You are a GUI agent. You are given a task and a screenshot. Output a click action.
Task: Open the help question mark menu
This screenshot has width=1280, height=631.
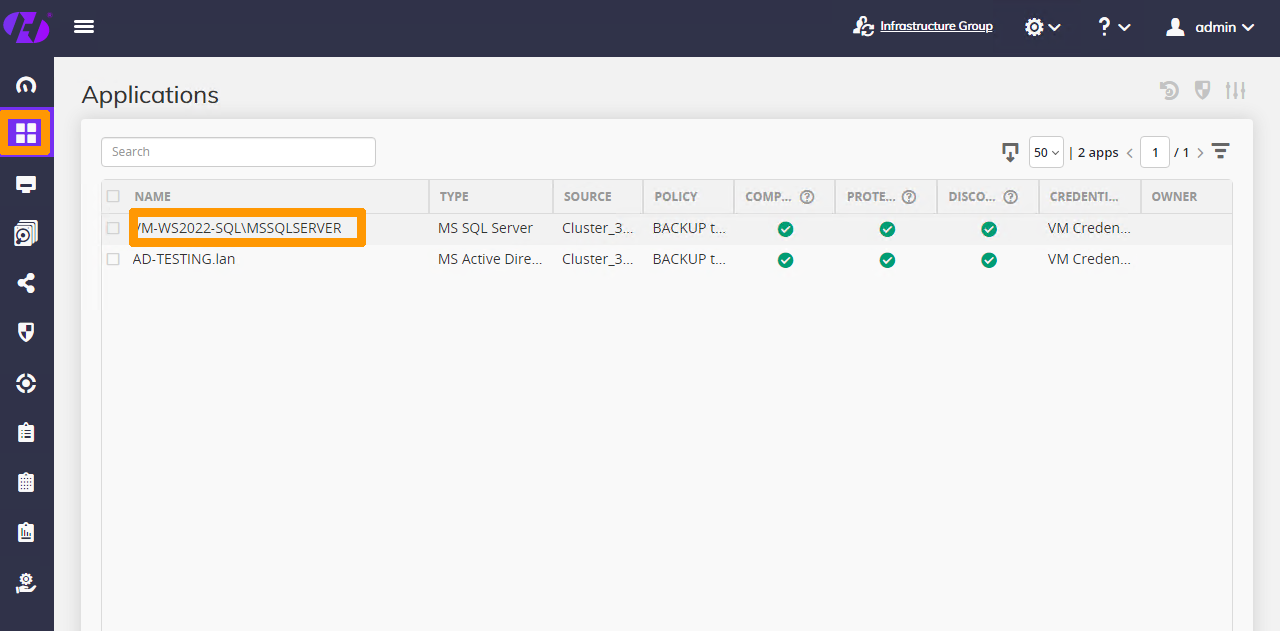pyautogui.click(x=1112, y=27)
